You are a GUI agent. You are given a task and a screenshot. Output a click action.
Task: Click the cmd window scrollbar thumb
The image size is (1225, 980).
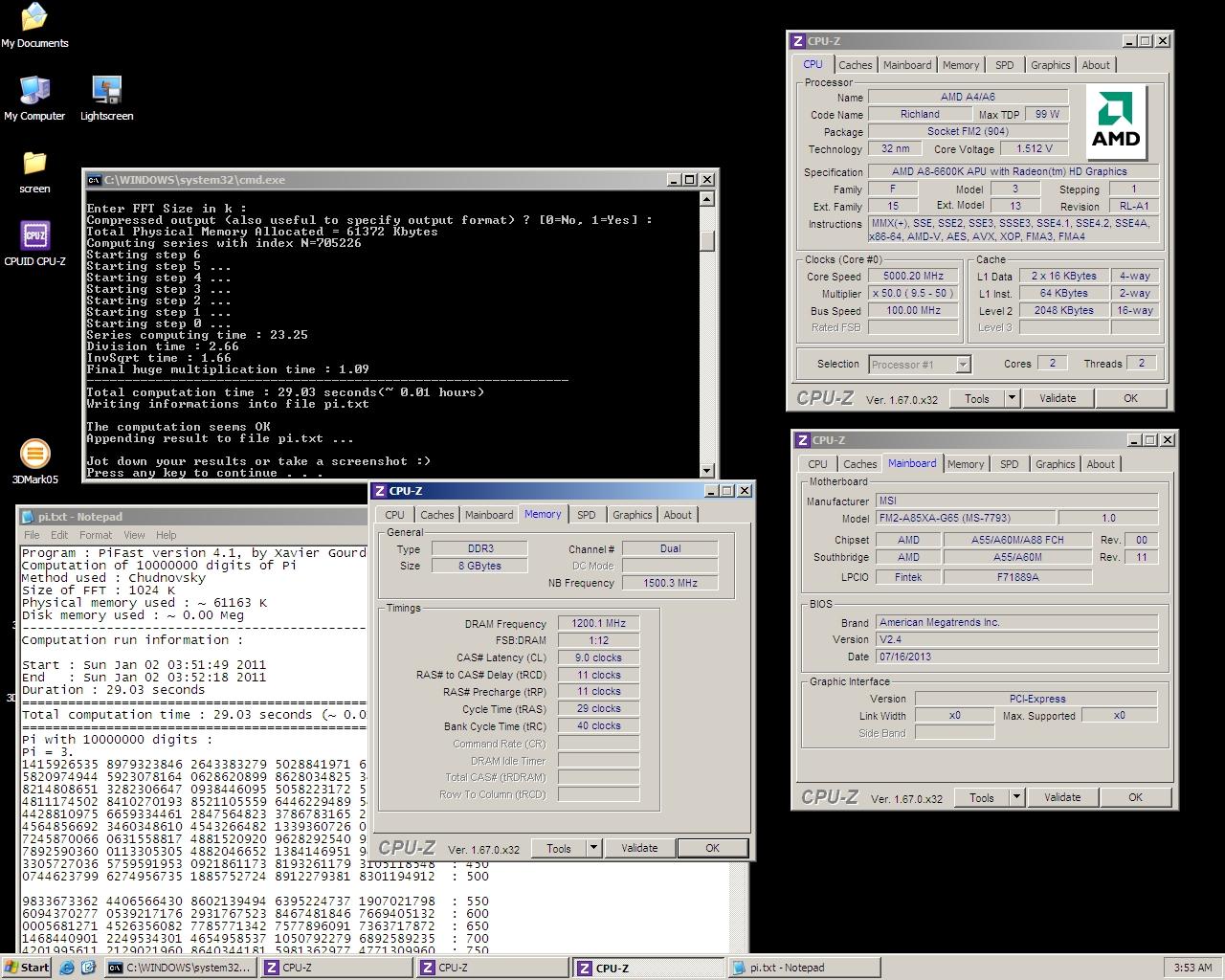(x=707, y=240)
